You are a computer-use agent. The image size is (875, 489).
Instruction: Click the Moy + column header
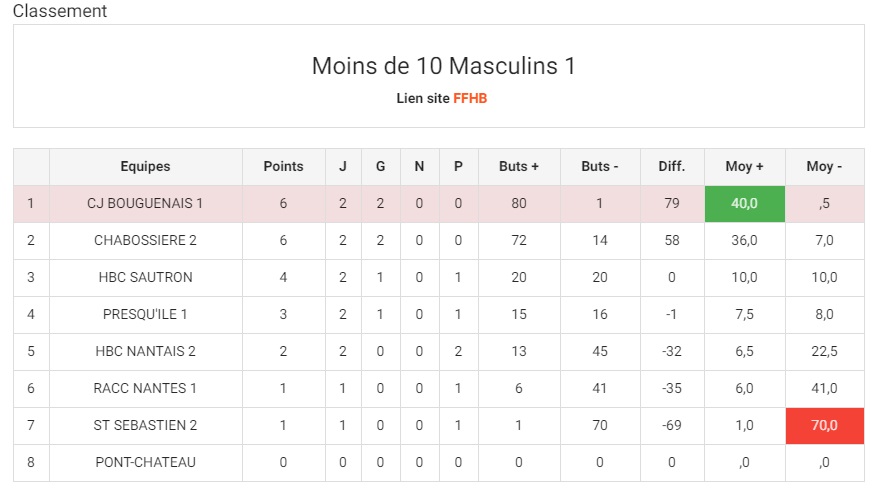[744, 166]
